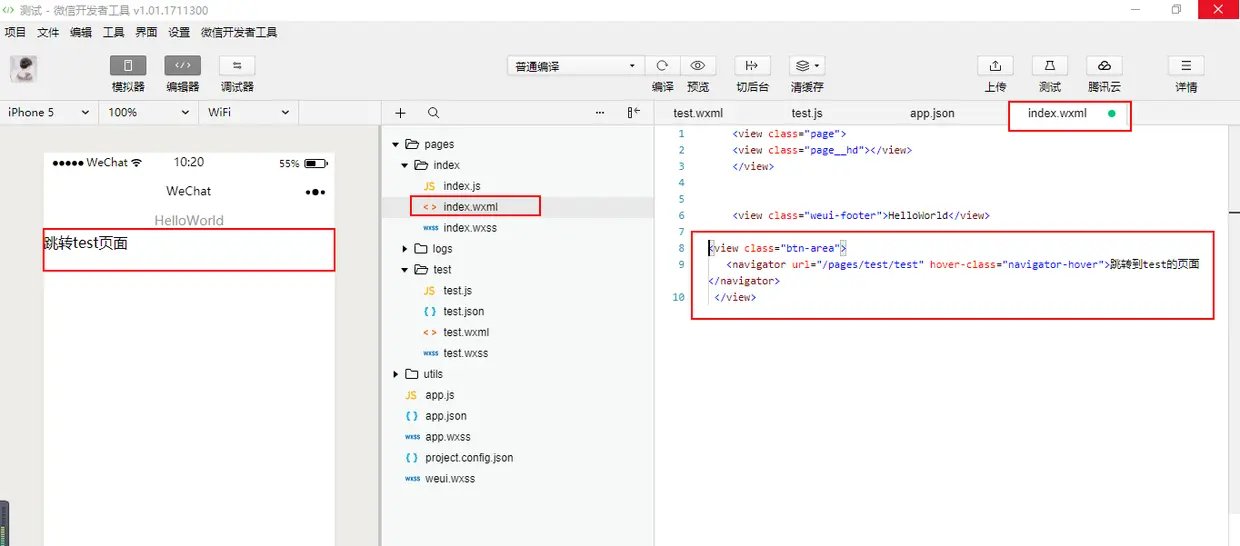Click HelloWorld text in simulator
This screenshot has width=1240, height=546.
(x=189, y=220)
